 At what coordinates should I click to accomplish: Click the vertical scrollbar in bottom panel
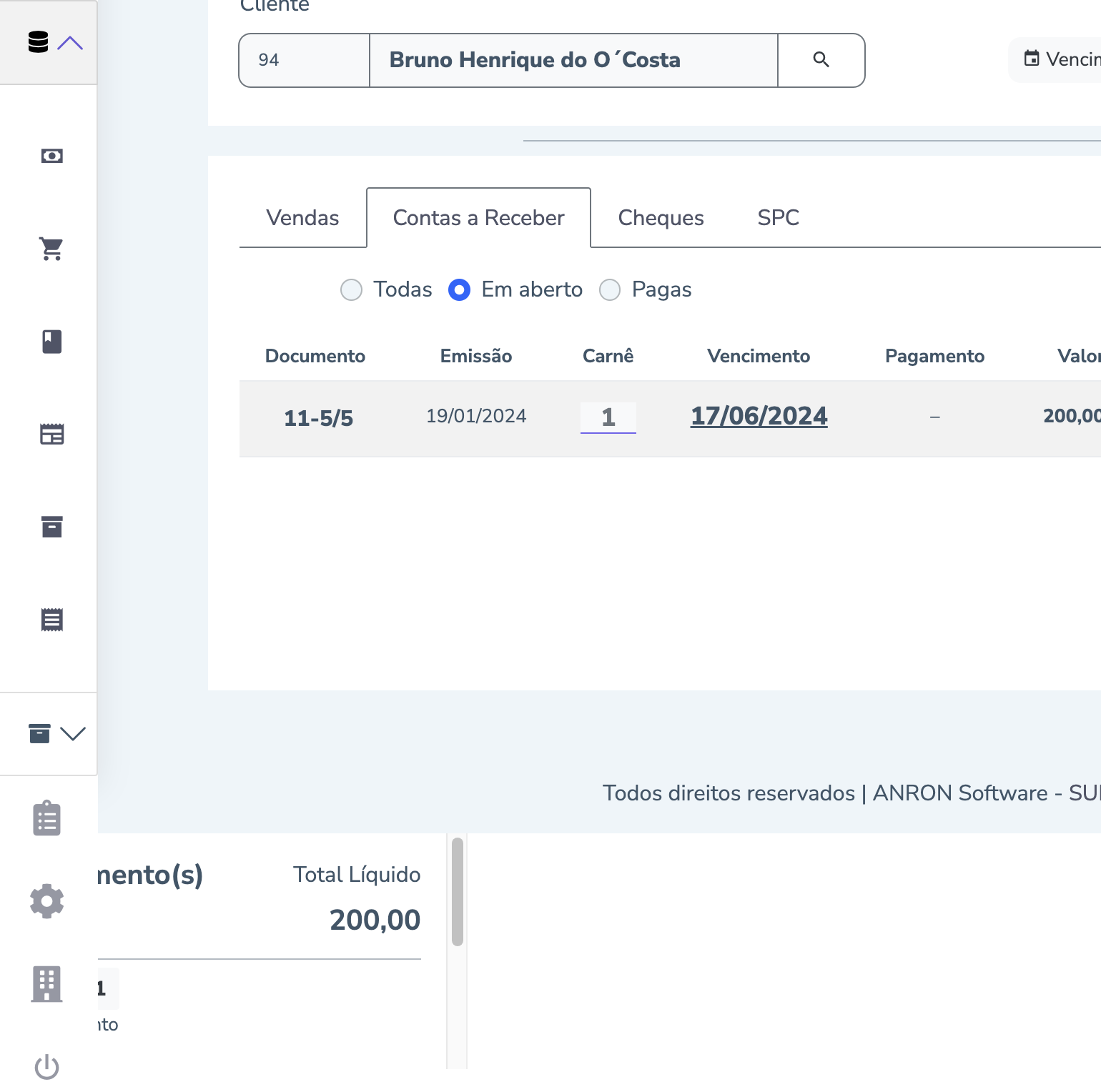point(458,892)
